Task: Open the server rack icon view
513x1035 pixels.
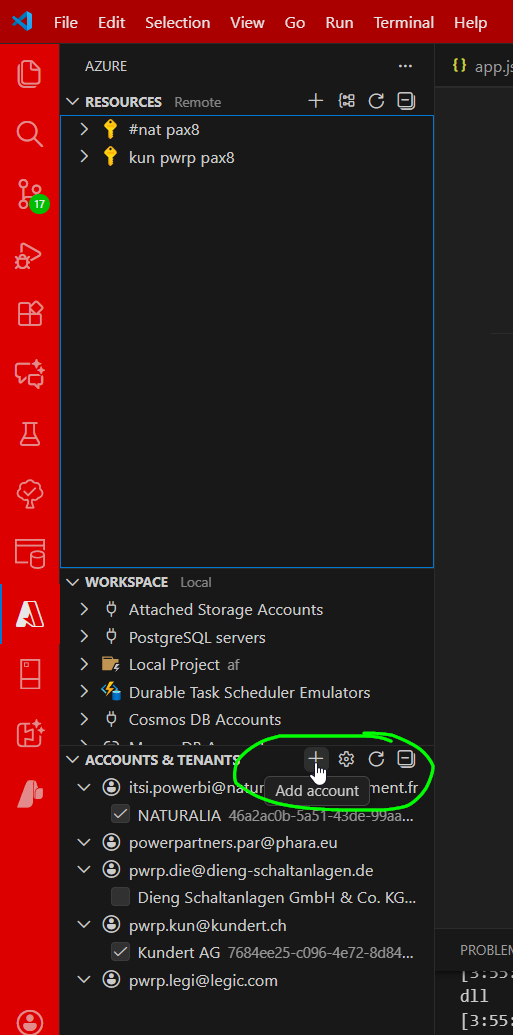Action: pyautogui.click(x=29, y=674)
